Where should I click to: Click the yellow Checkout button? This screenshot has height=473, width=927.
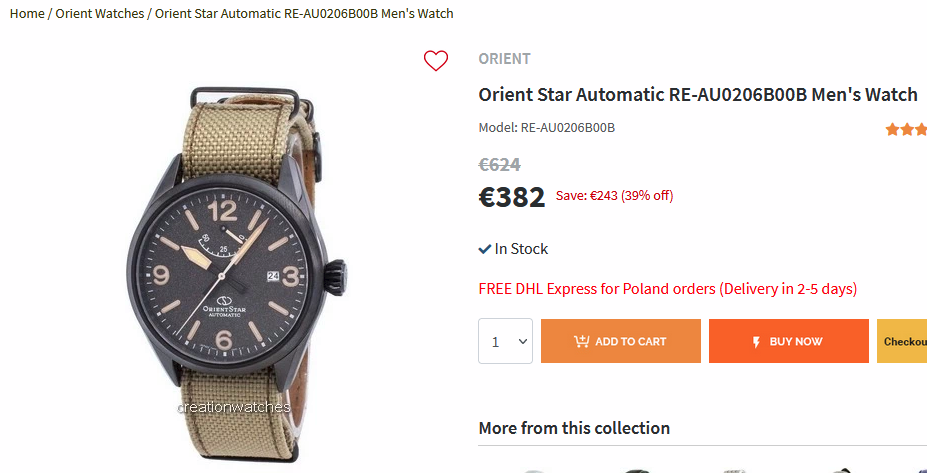[903, 341]
